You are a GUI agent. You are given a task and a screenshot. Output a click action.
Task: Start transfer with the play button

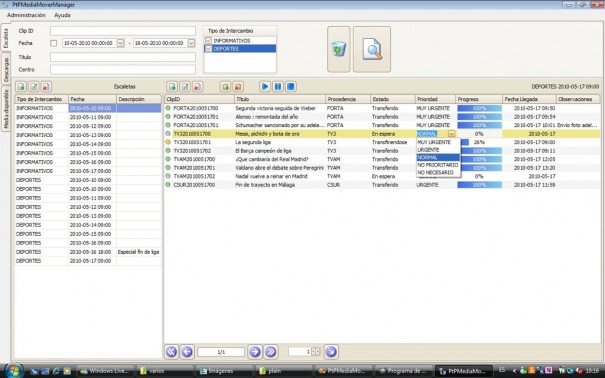coord(265,86)
